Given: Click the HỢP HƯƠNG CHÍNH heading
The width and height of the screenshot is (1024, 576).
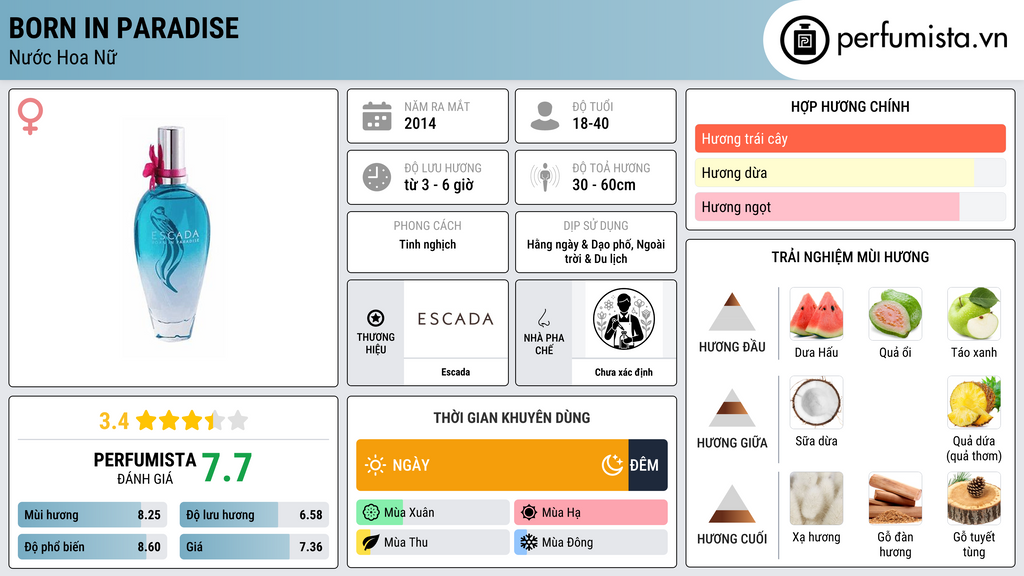Looking at the screenshot, I should [850, 106].
